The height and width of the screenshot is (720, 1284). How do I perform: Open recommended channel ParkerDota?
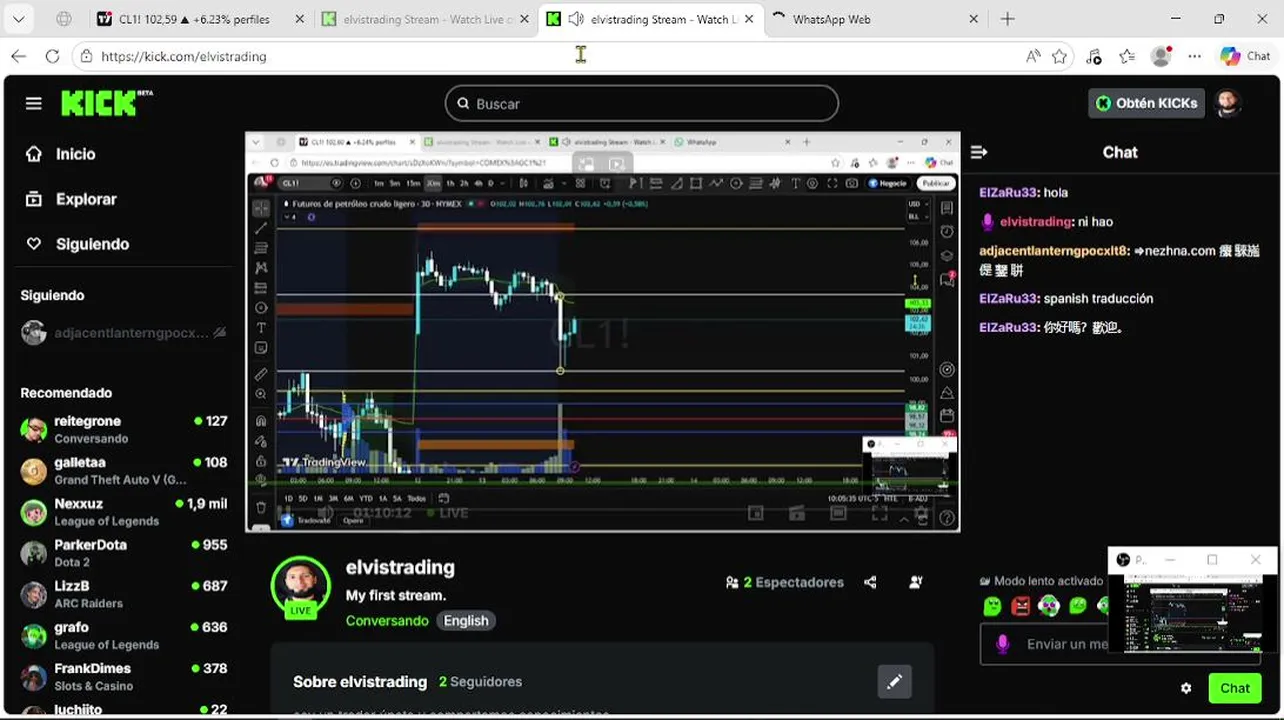tap(123, 553)
